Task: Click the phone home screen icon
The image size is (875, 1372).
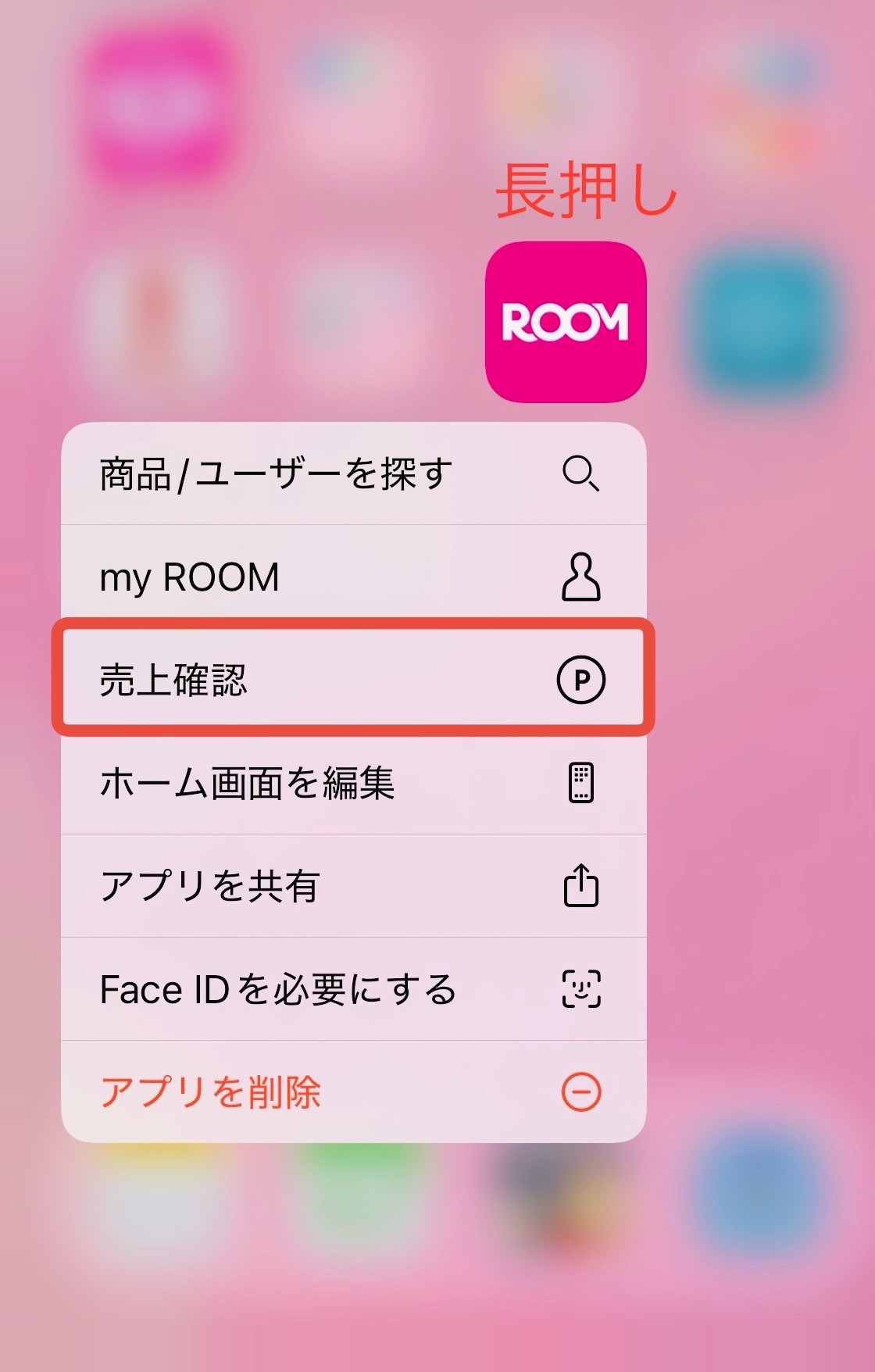Action: point(580,782)
